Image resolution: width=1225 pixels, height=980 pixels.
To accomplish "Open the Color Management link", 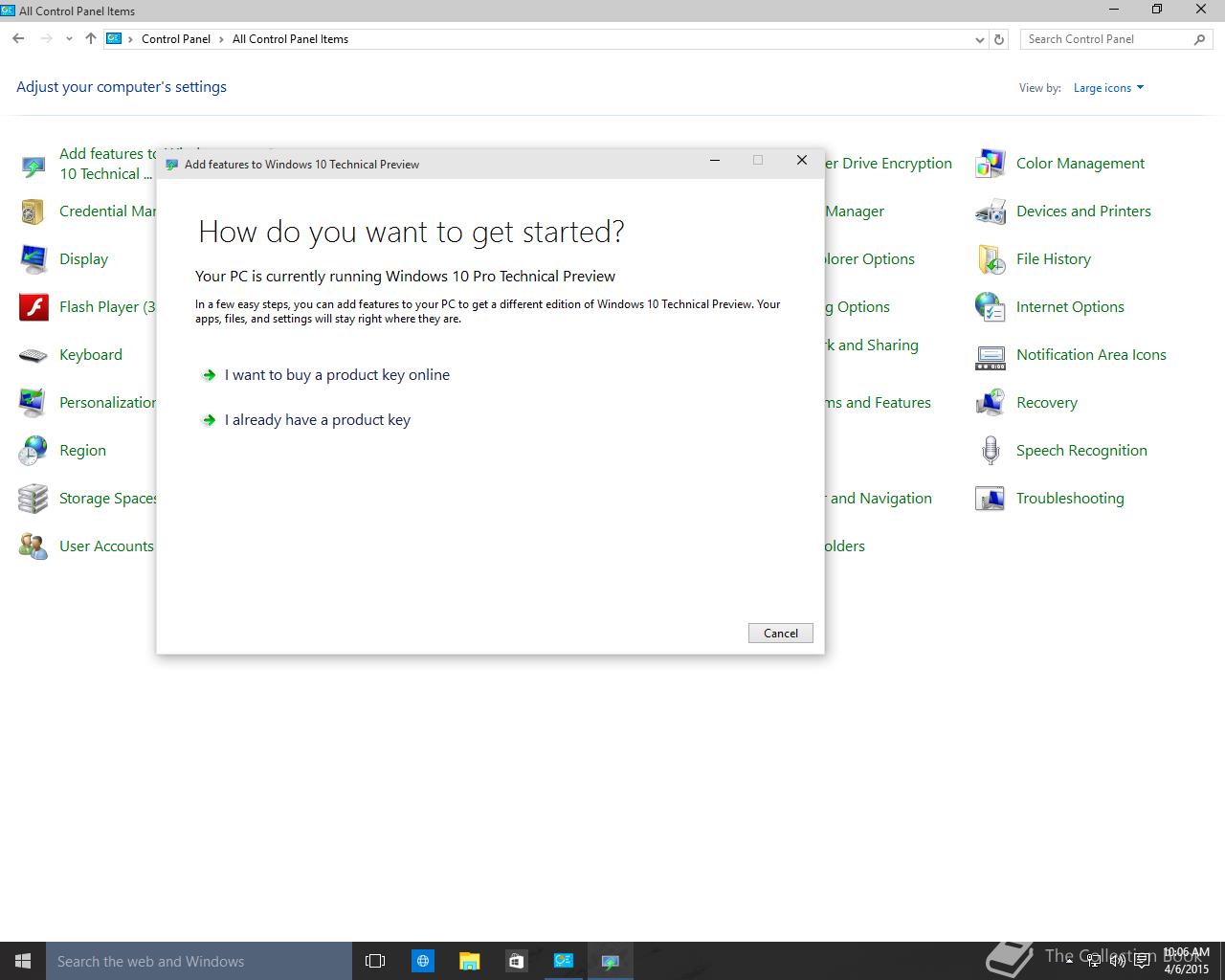I will (1080, 164).
